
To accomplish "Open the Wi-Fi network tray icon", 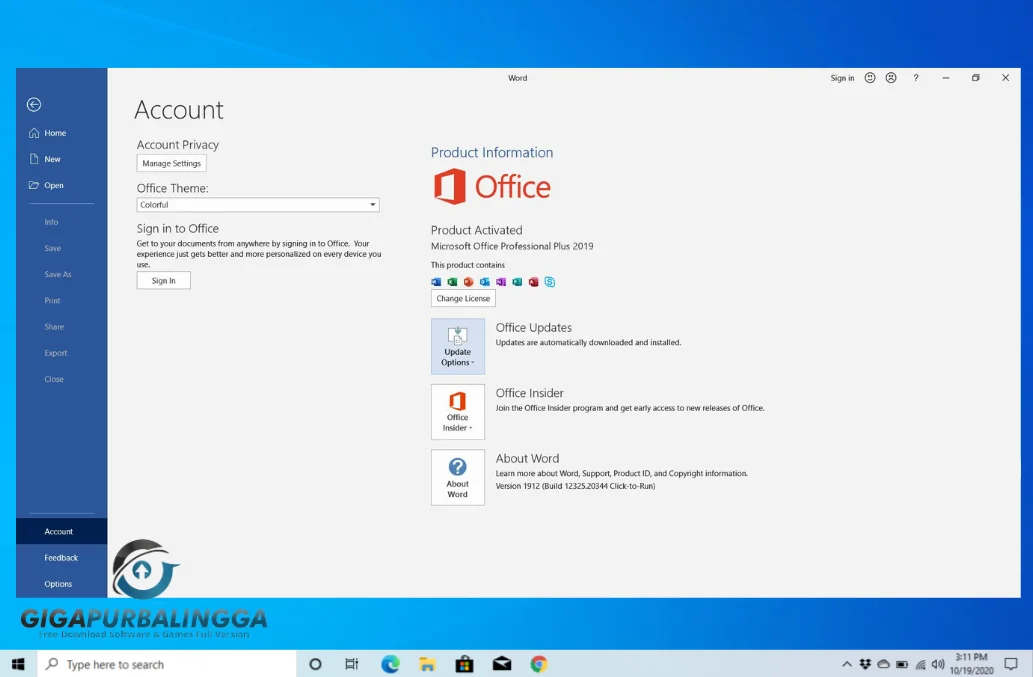I will (920, 664).
